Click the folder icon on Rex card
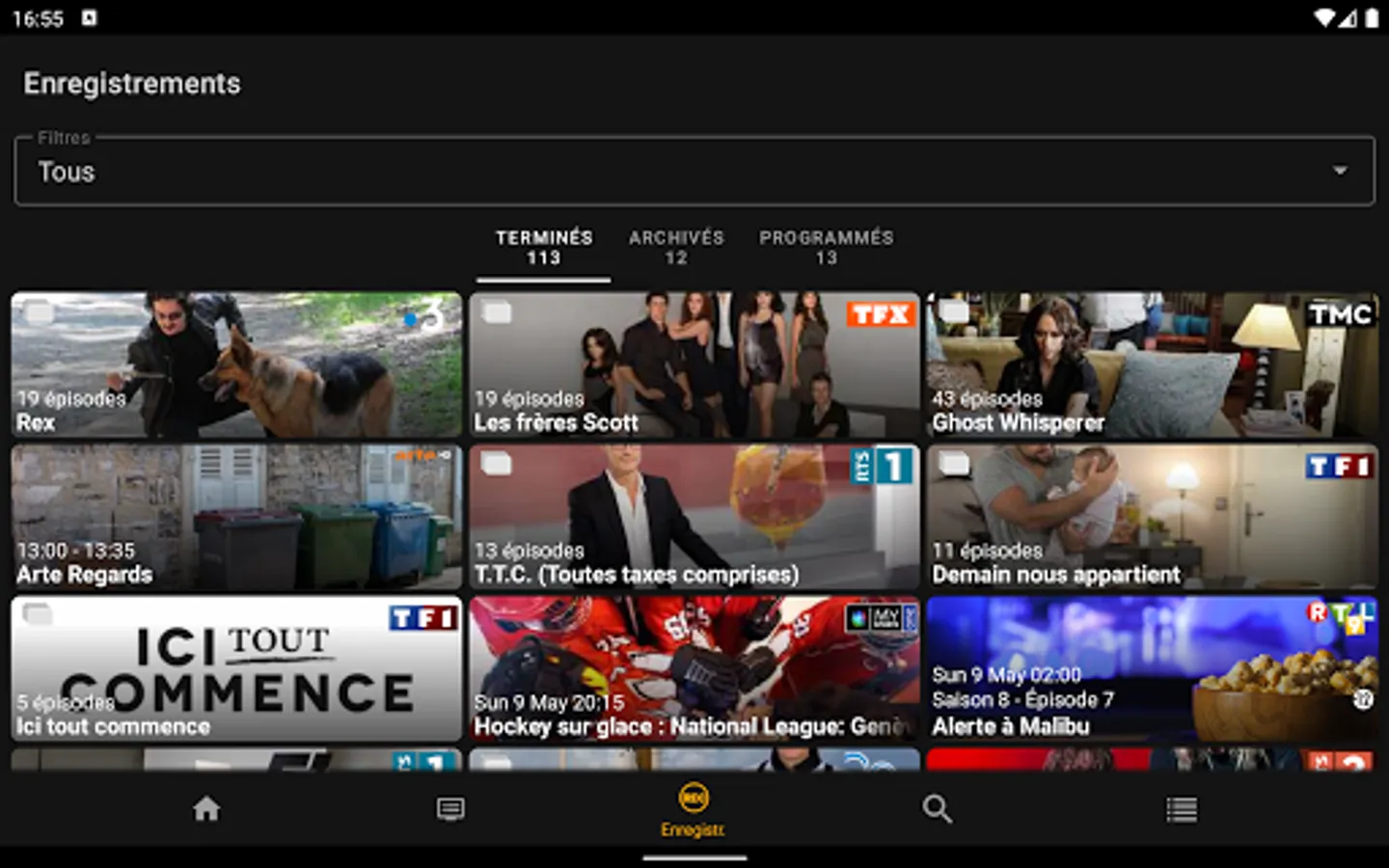The height and width of the screenshot is (868, 1389). pos(38,312)
